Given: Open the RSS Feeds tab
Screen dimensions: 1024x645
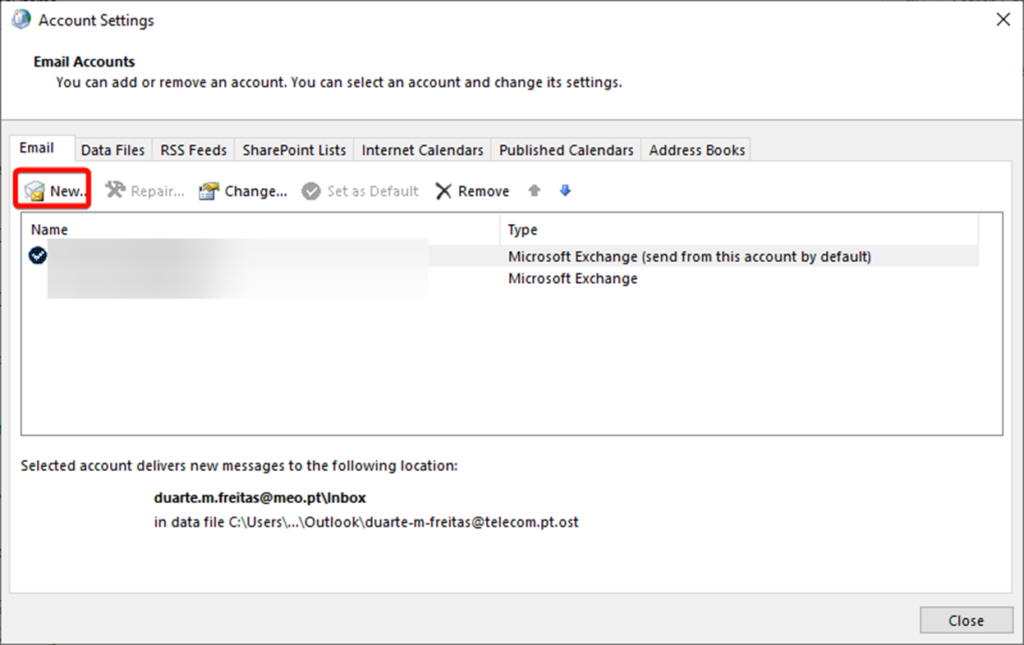Looking at the screenshot, I should pos(194,150).
